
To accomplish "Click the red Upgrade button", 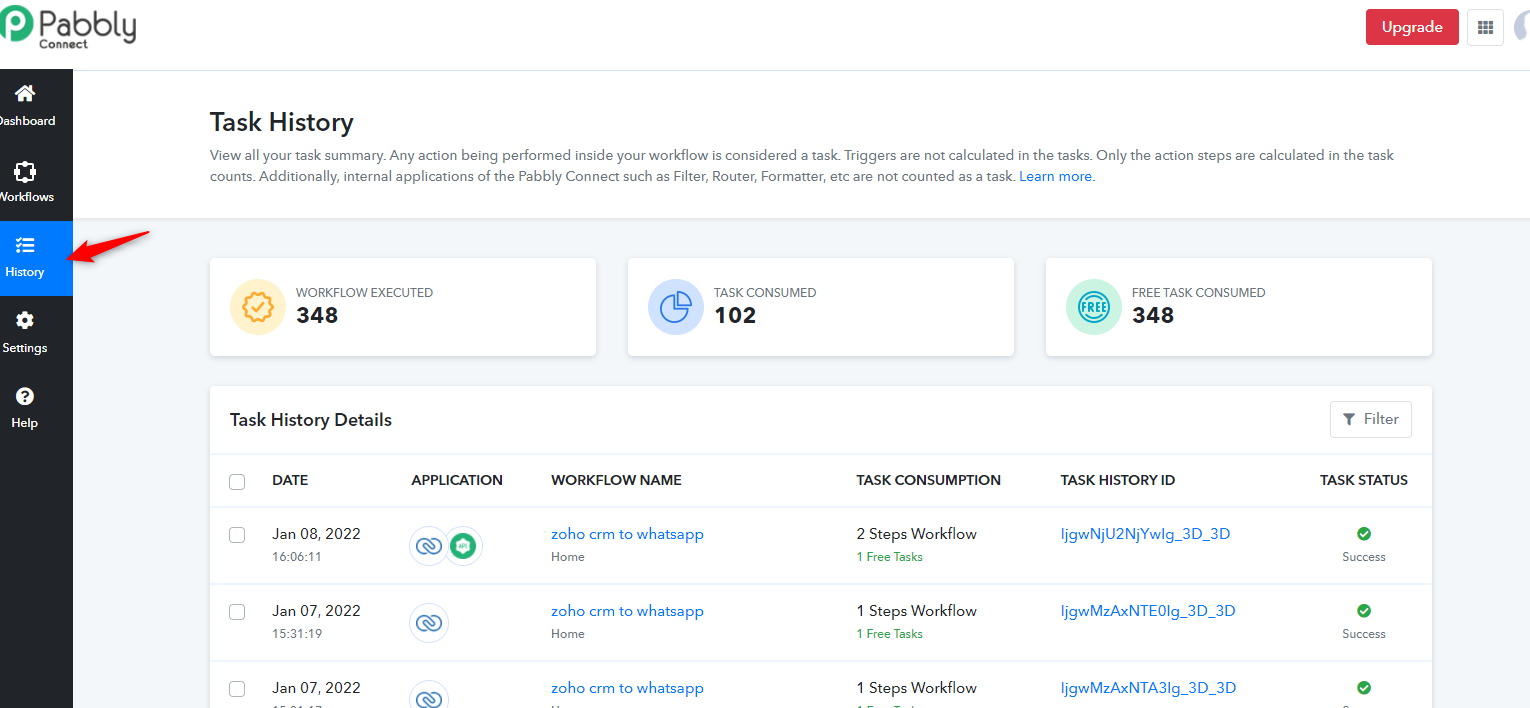I will click(x=1412, y=27).
